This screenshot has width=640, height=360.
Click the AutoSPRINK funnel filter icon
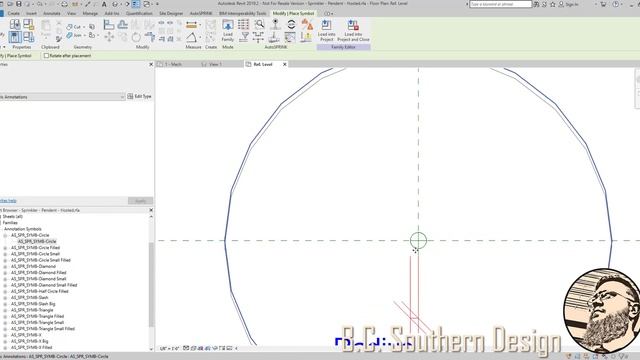pyautogui.click(x=244, y=38)
